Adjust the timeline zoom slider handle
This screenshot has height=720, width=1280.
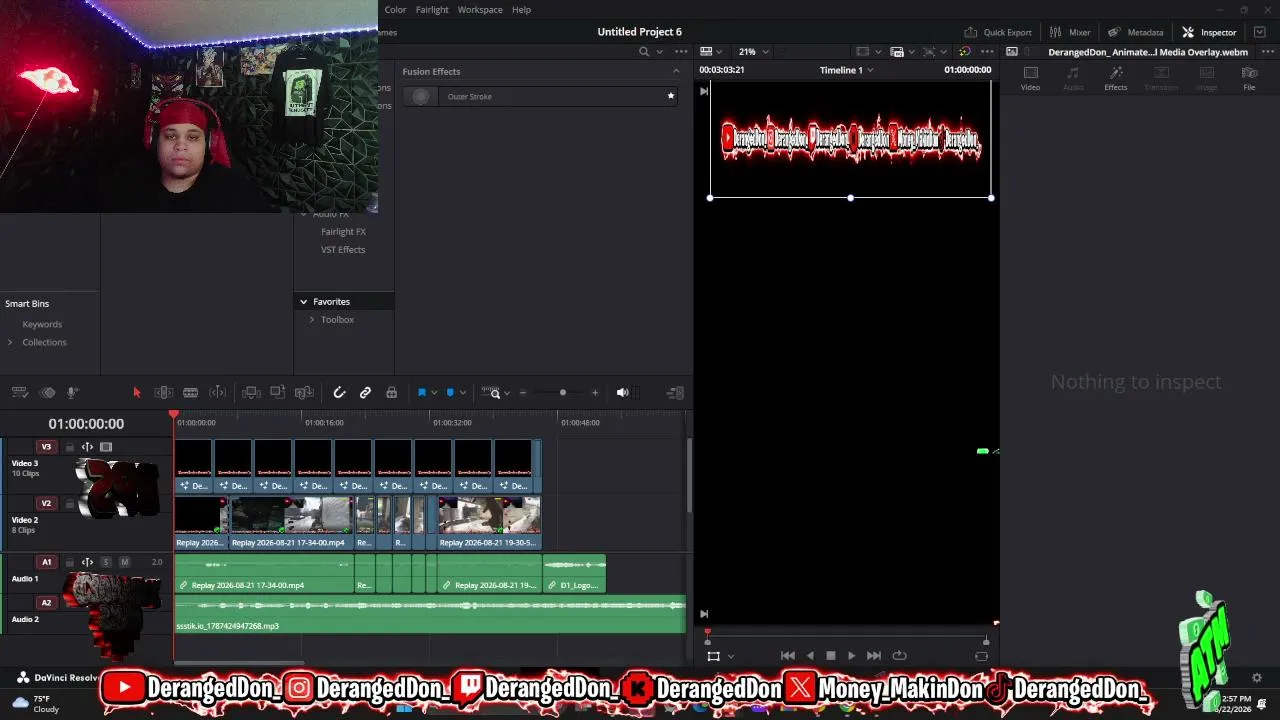pyautogui.click(x=563, y=393)
